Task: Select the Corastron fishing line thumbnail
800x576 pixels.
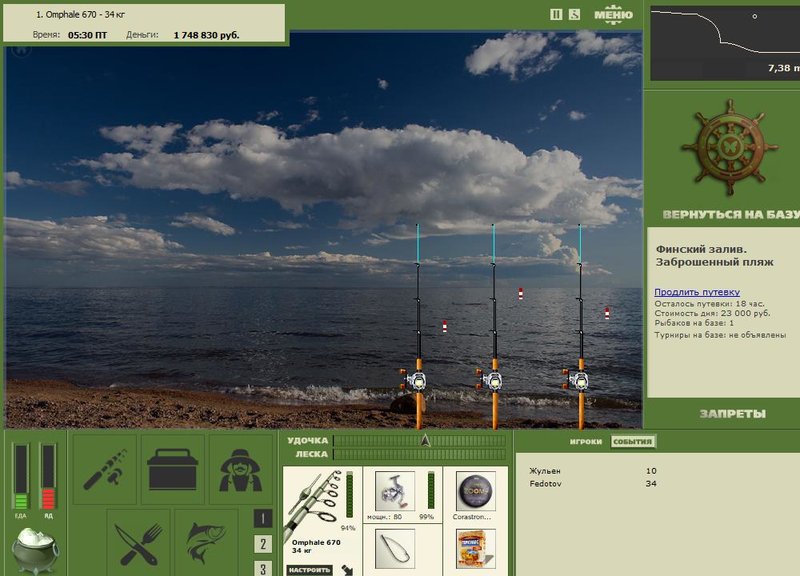Action: click(x=476, y=491)
